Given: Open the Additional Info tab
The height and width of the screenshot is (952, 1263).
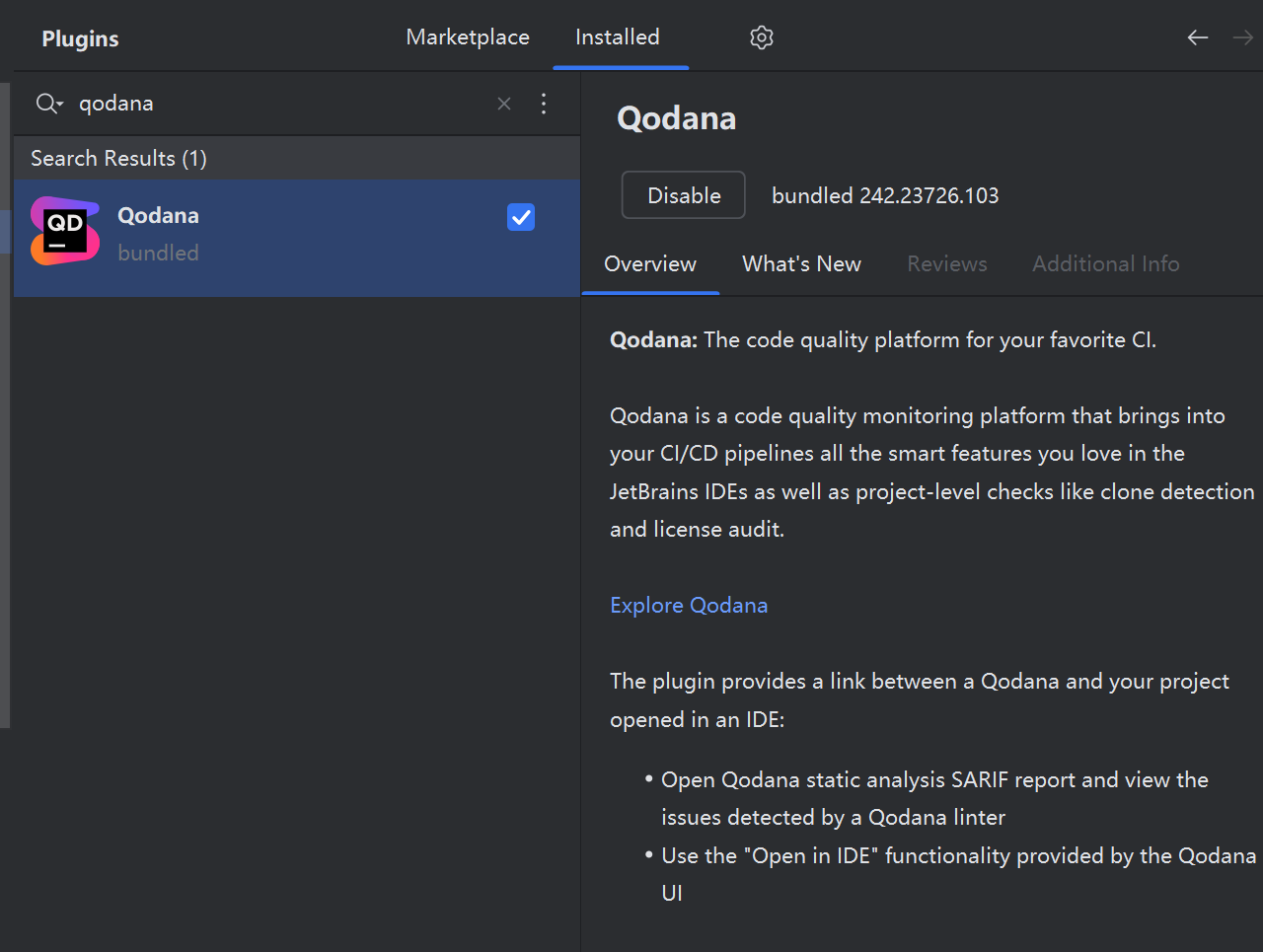Looking at the screenshot, I should [x=1105, y=264].
